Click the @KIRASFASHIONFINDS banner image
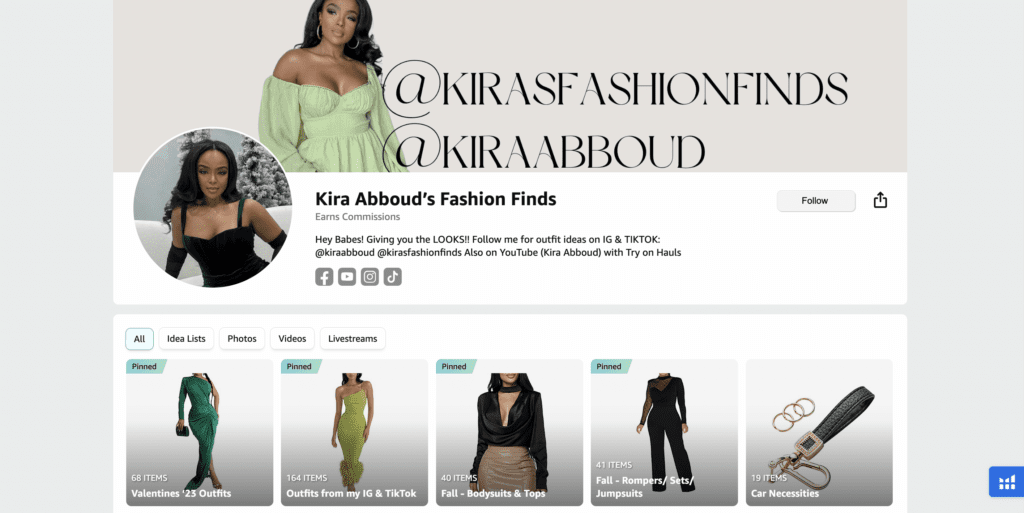This screenshot has height=513, width=1024. click(510, 86)
